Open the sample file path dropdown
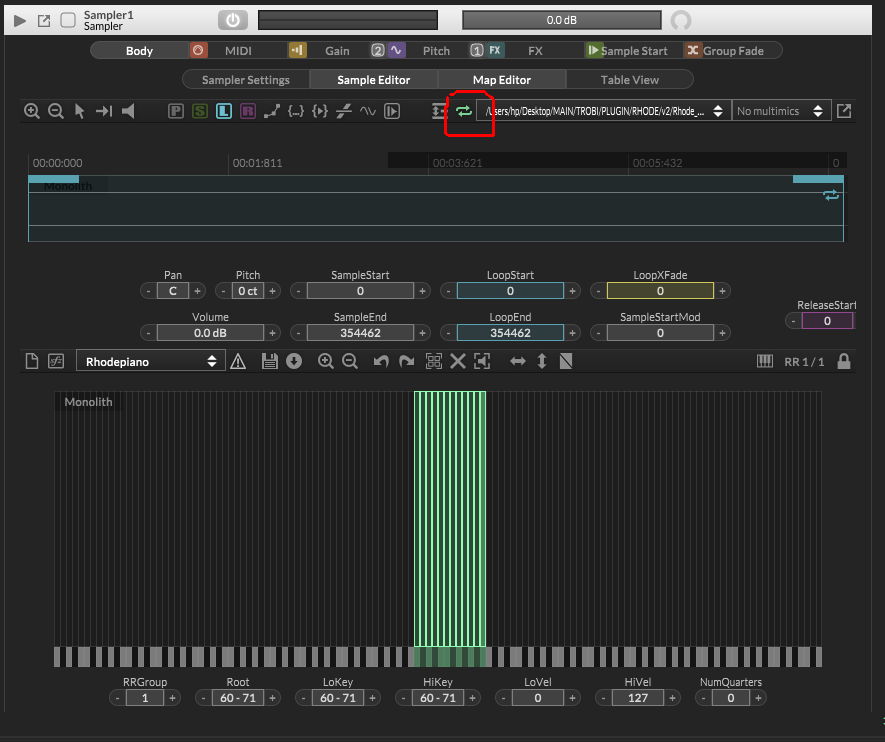This screenshot has width=885, height=742. click(x=603, y=111)
